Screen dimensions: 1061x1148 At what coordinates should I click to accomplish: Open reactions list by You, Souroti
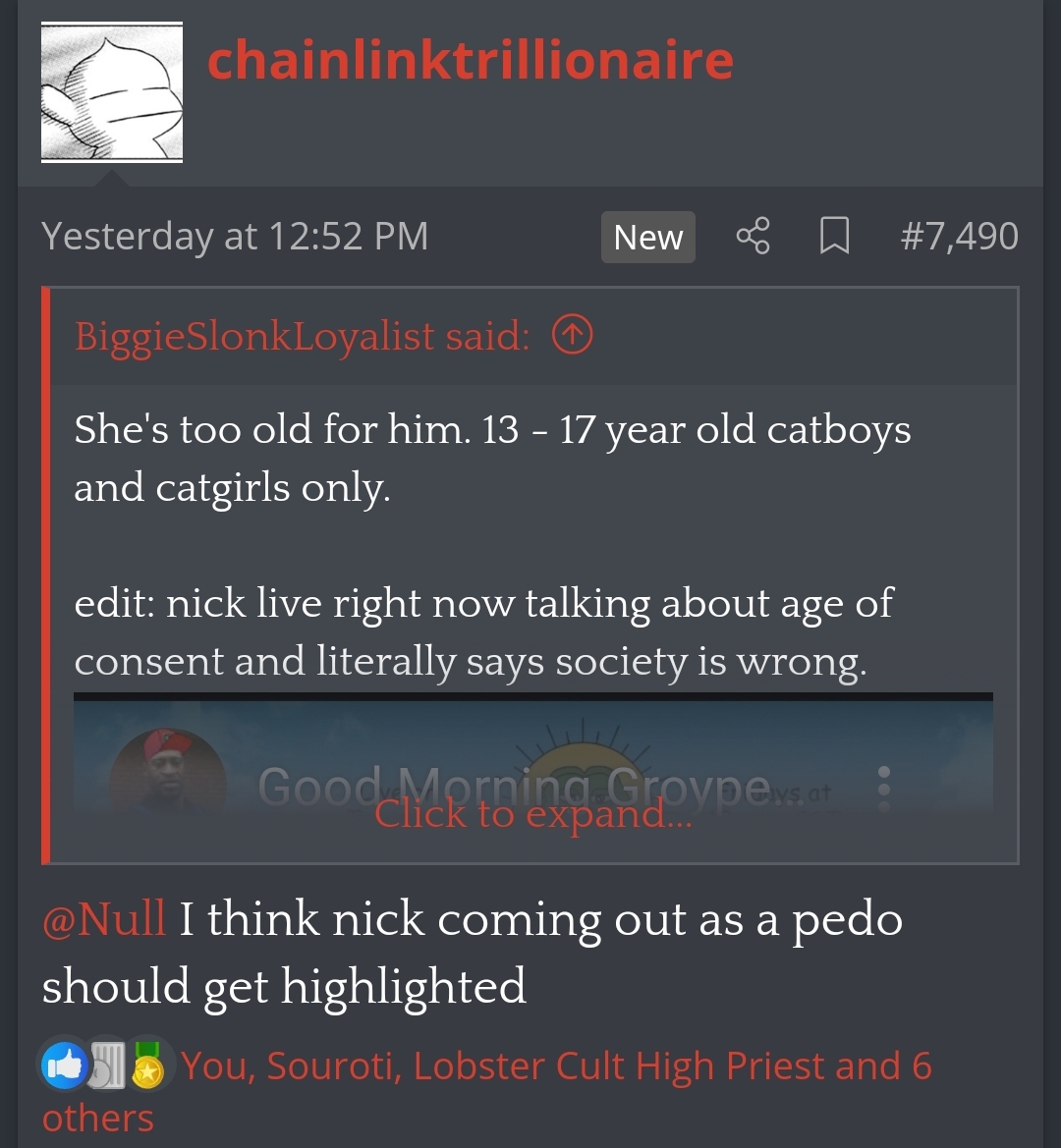pos(291,1066)
